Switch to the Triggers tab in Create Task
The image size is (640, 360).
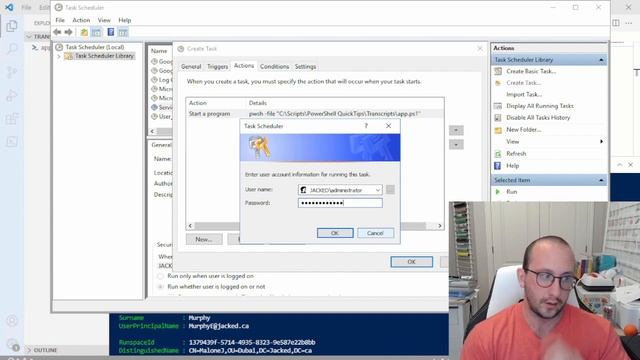[x=218, y=67]
